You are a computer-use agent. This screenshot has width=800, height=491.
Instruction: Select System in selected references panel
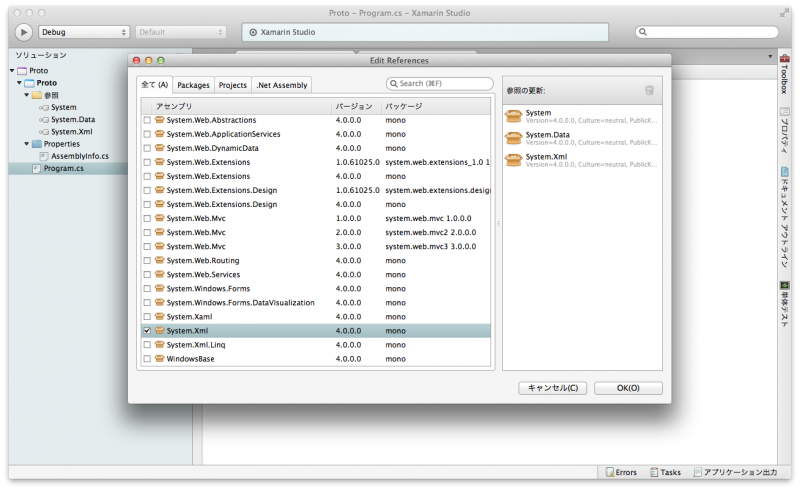[582, 116]
